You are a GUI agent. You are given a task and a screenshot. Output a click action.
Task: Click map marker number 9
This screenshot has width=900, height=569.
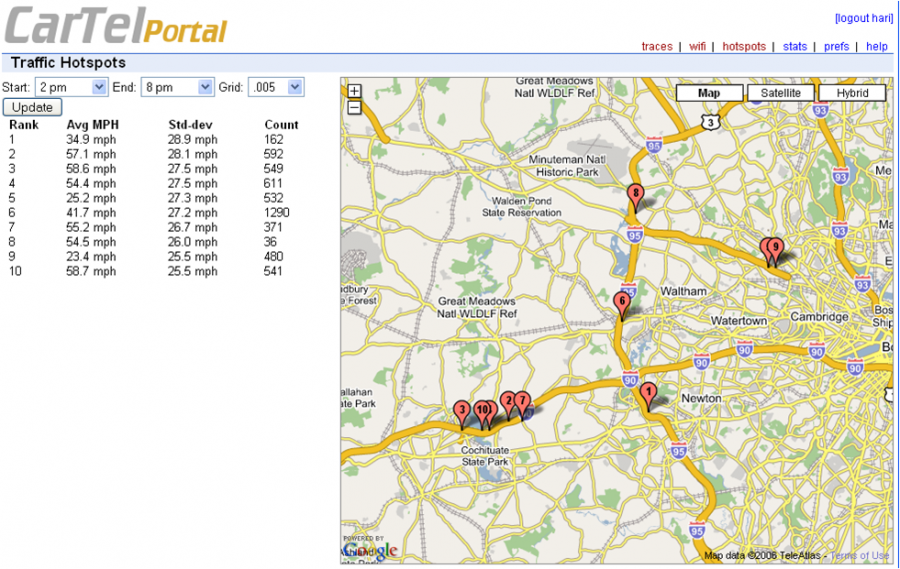(776, 251)
